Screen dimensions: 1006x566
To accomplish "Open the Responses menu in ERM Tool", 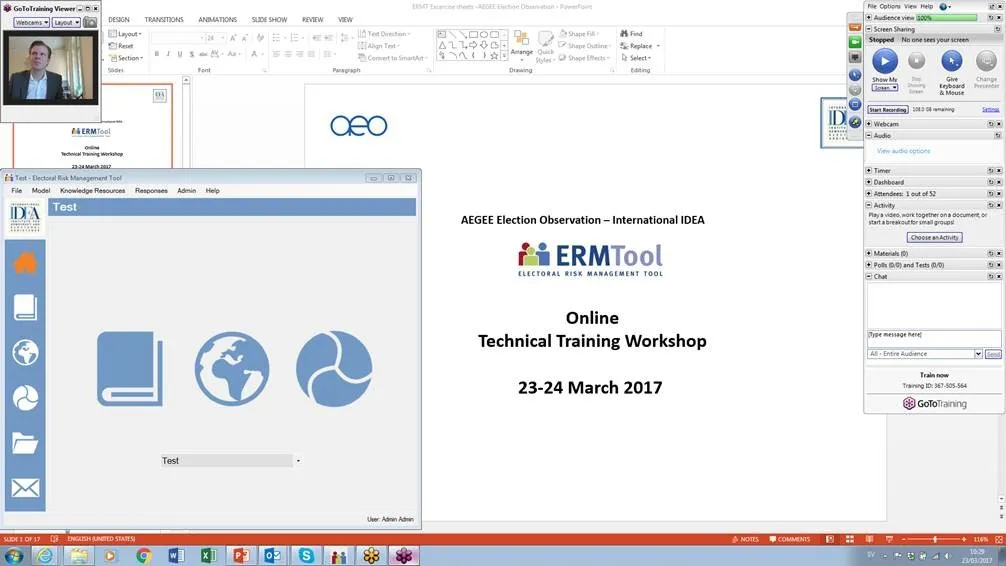I will 151,191.
